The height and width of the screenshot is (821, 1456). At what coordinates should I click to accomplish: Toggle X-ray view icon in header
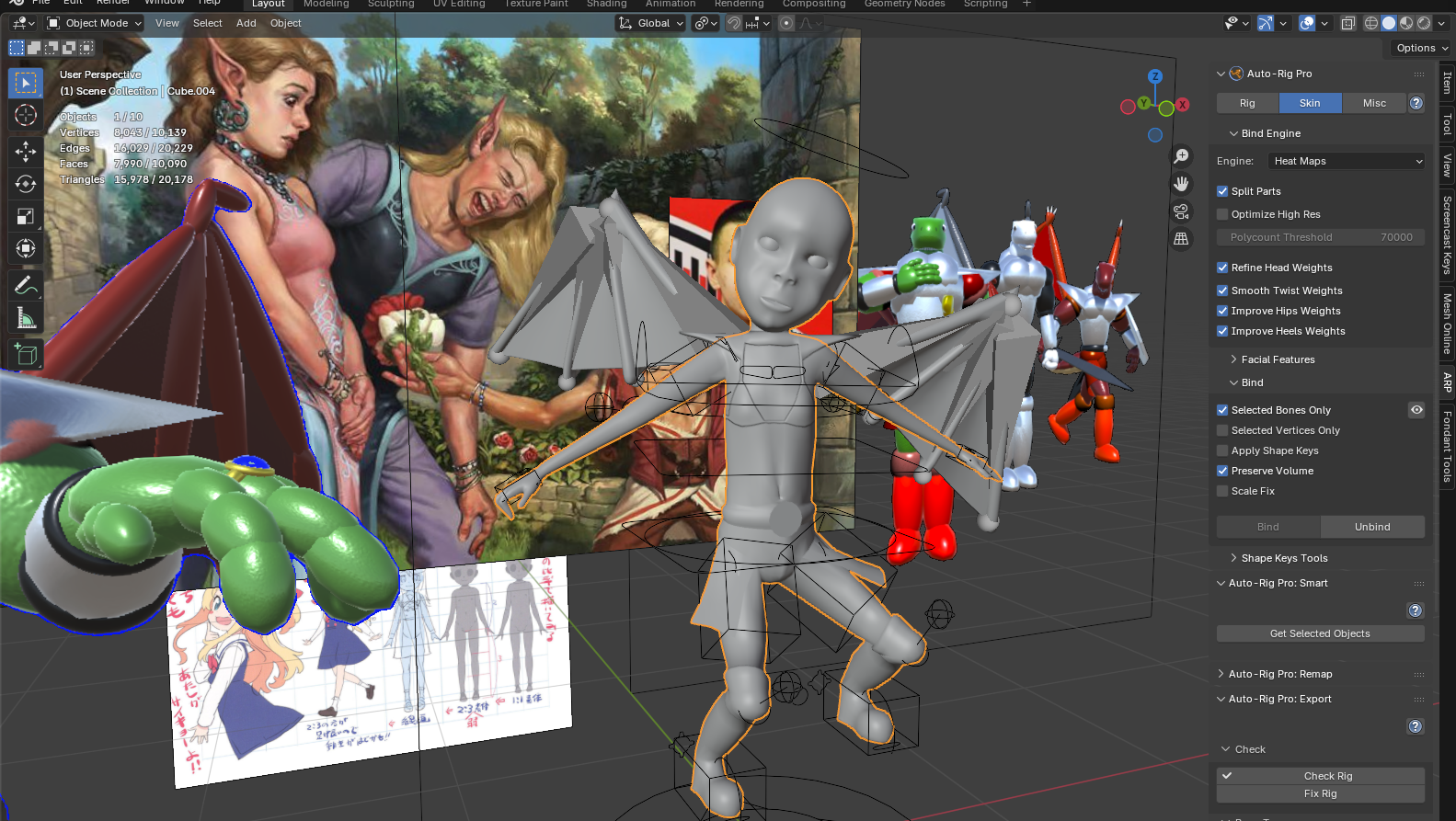click(x=1347, y=23)
